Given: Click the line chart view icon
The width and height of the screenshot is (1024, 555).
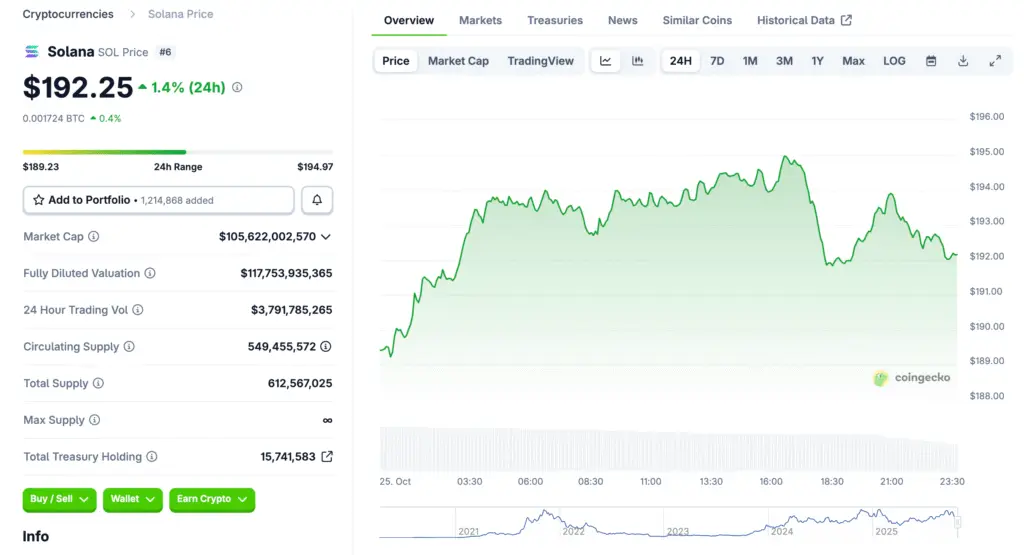Looking at the screenshot, I should (x=606, y=61).
